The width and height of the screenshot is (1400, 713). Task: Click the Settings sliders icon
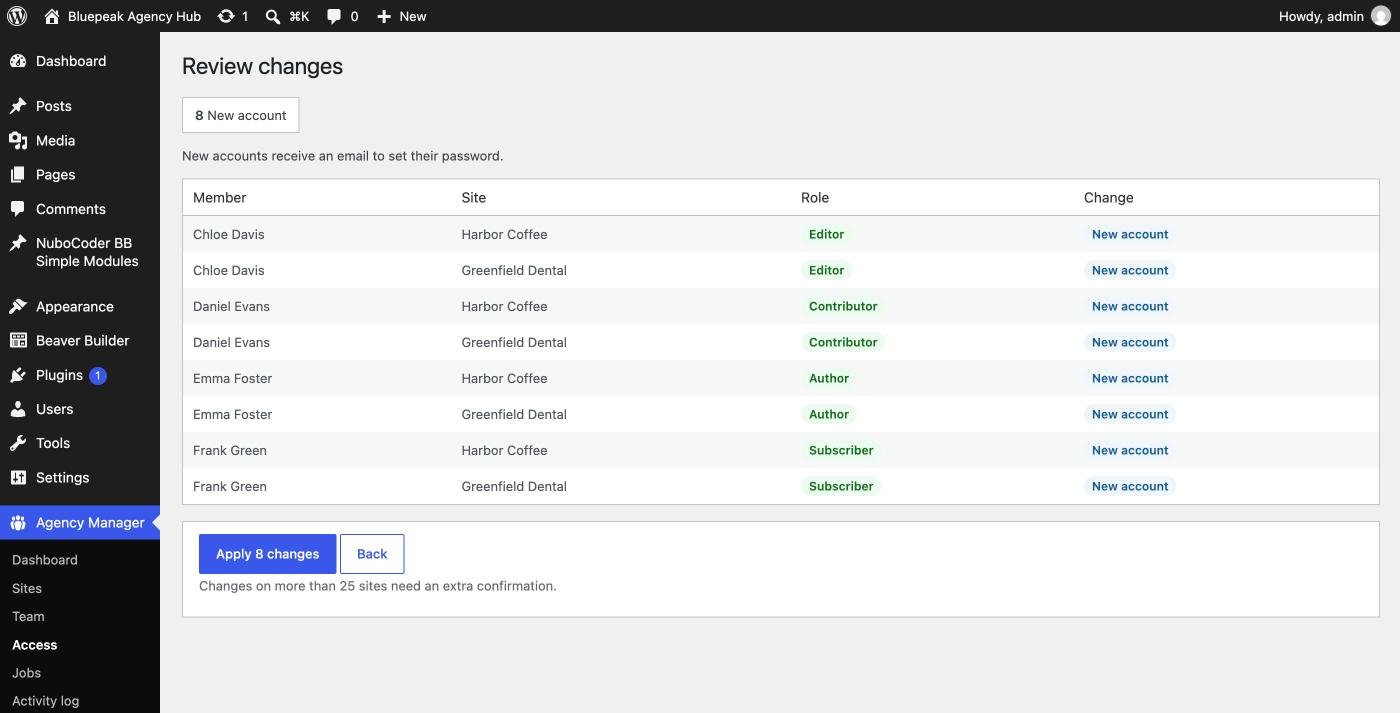(18, 478)
